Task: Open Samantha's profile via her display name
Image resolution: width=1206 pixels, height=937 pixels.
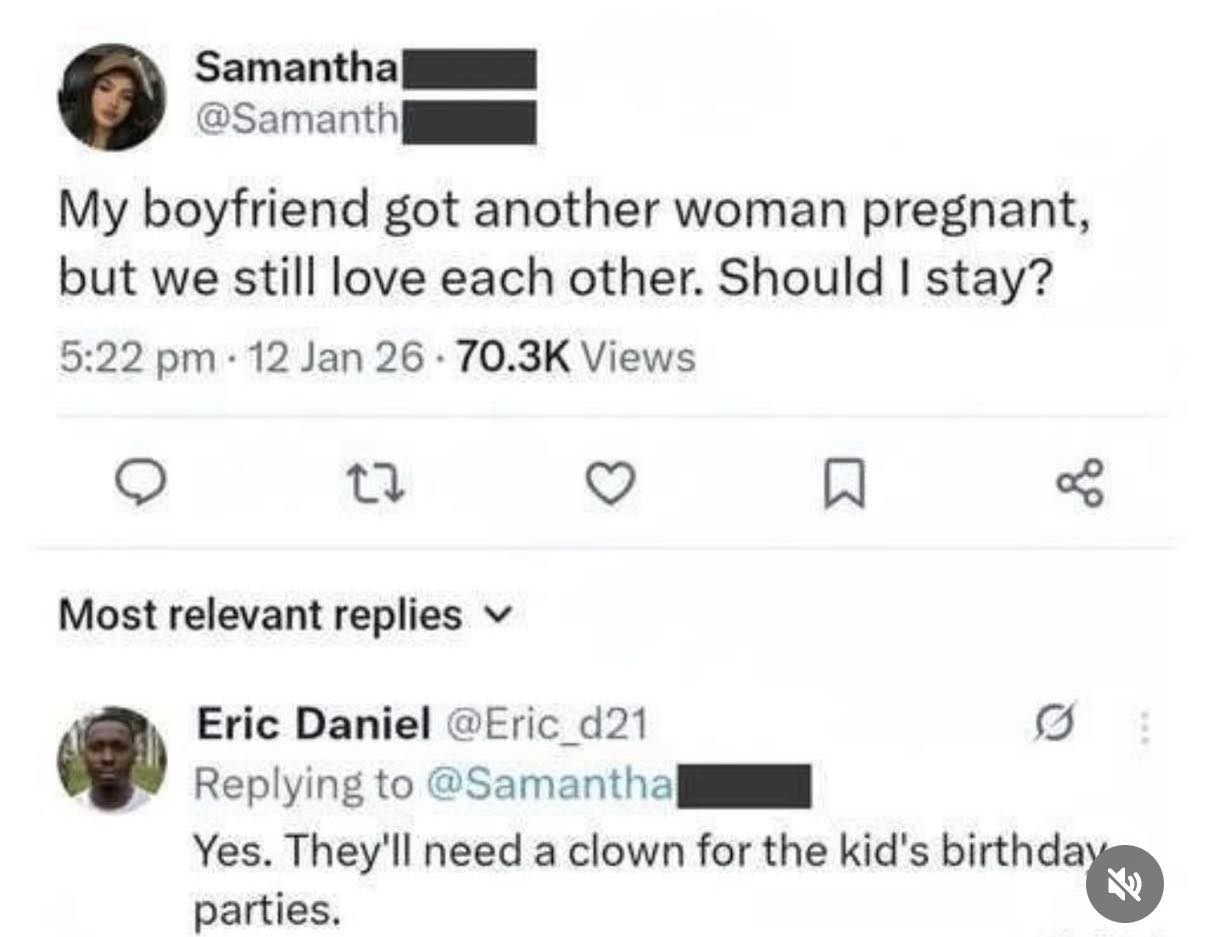Action: pos(293,69)
